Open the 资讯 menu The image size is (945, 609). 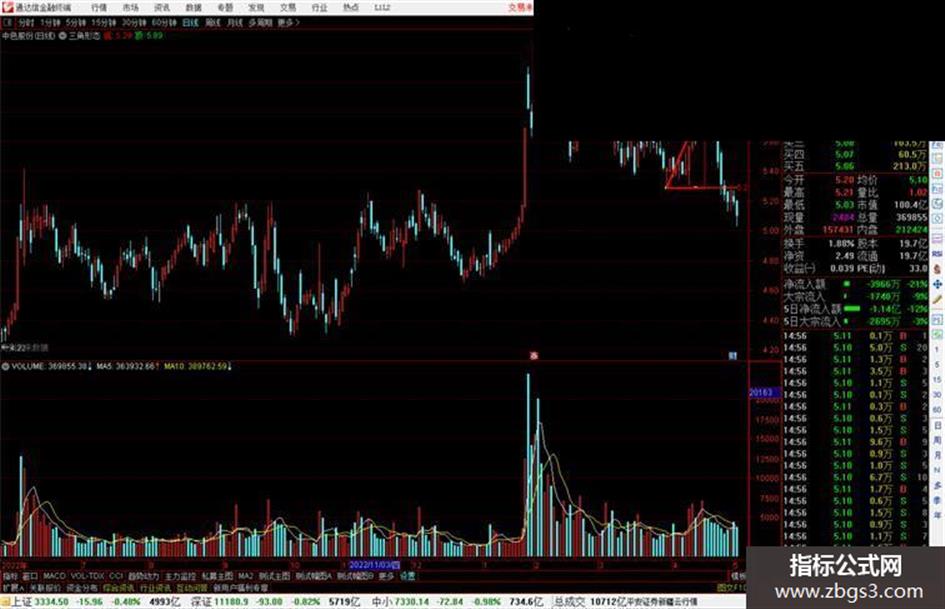click(x=162, y=7)
